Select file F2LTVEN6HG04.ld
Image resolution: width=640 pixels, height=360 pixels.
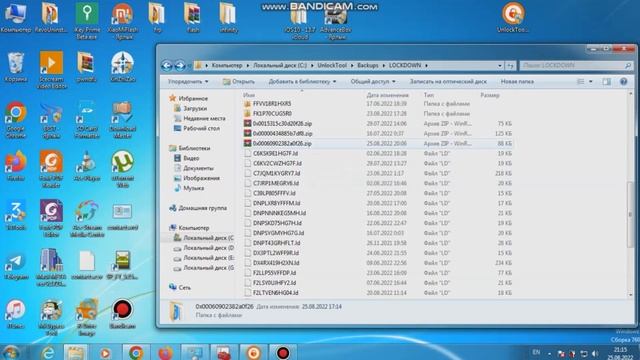276,293
